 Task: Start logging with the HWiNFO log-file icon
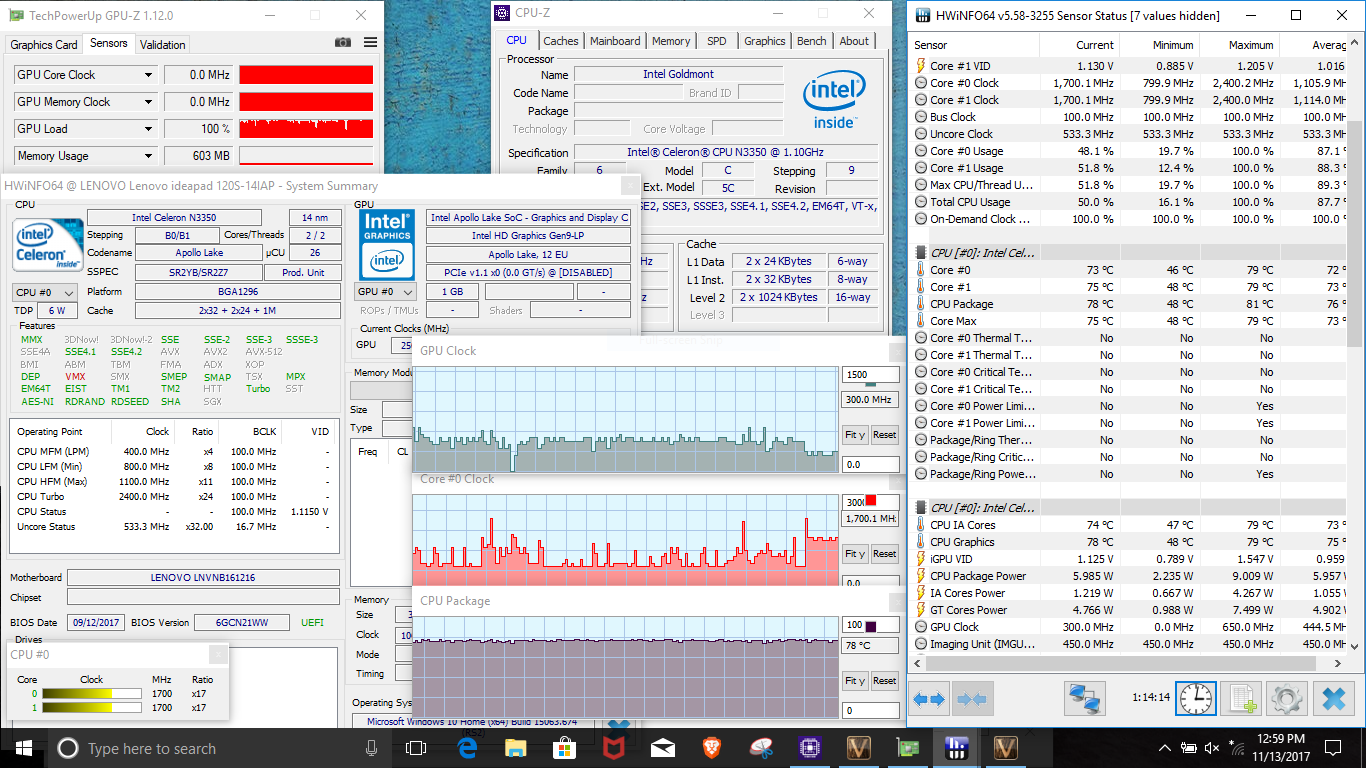click(x=1243, y=697)
